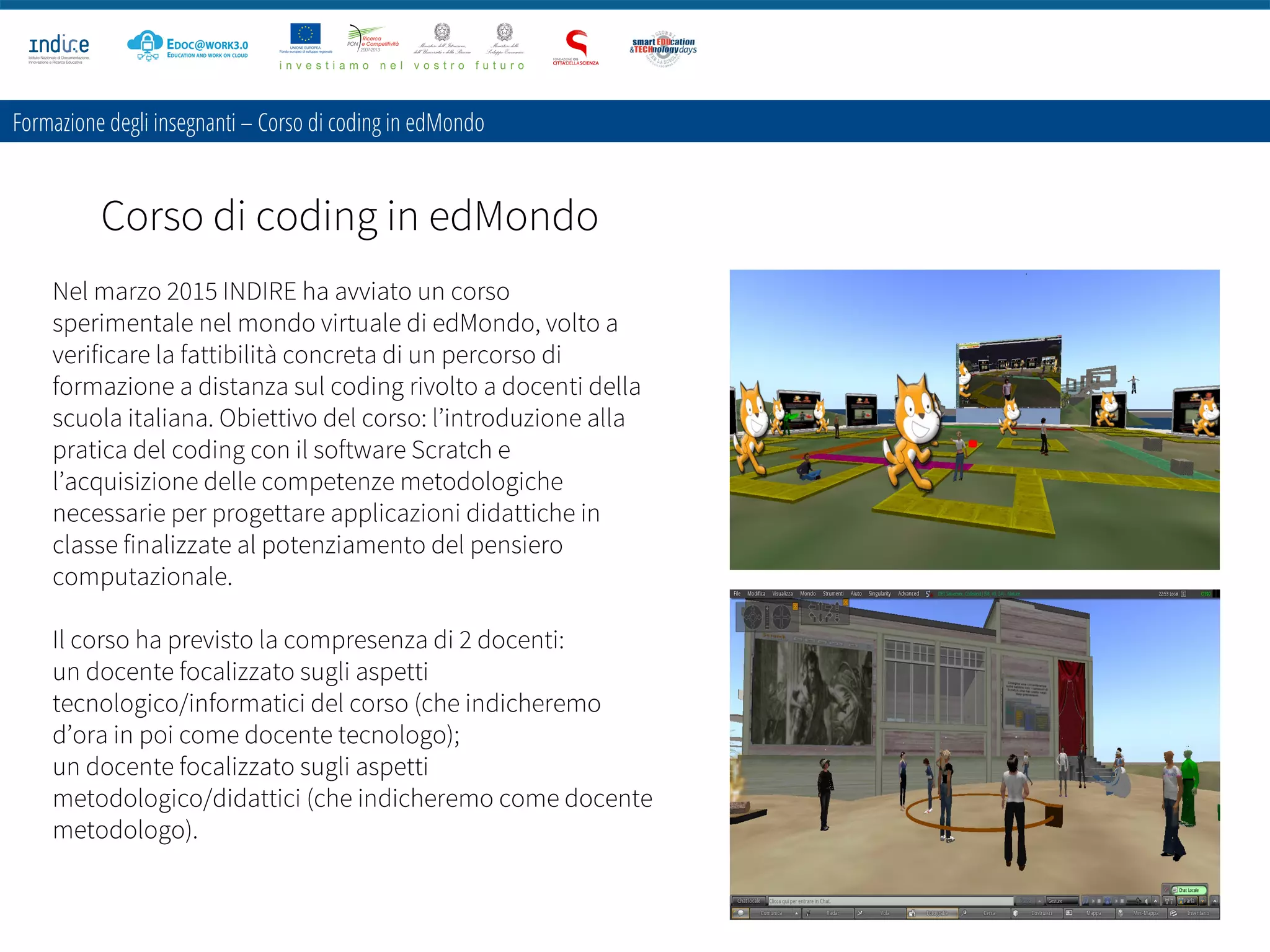The height and width of the screenshot is (952, 1270).
Task: Toggle Vola fly mode
Action: click(x=881, y=913)
